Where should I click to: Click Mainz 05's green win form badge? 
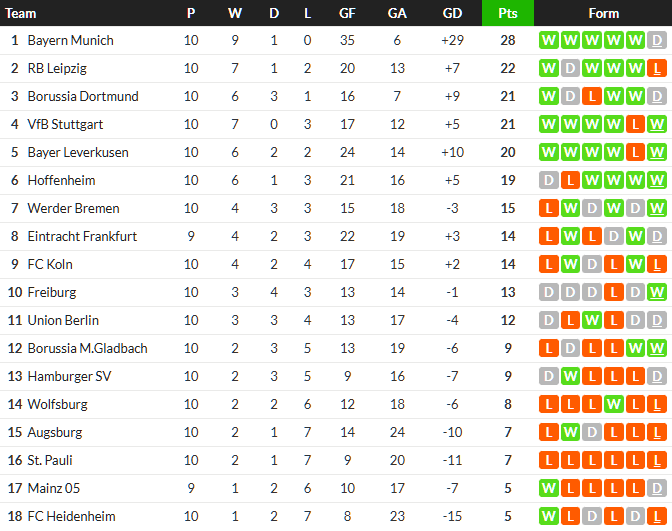tap(548, 488)
